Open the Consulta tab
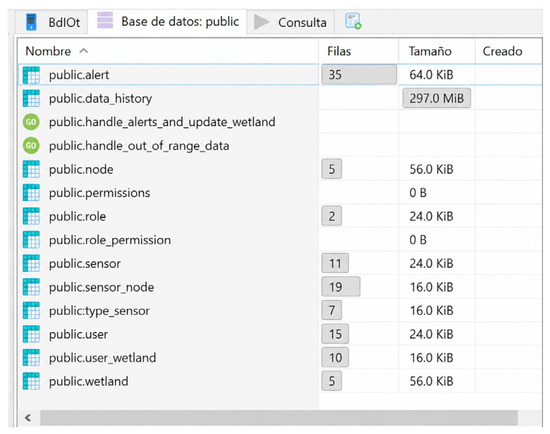Screen dimensions: 550x434 coord(291,22)
